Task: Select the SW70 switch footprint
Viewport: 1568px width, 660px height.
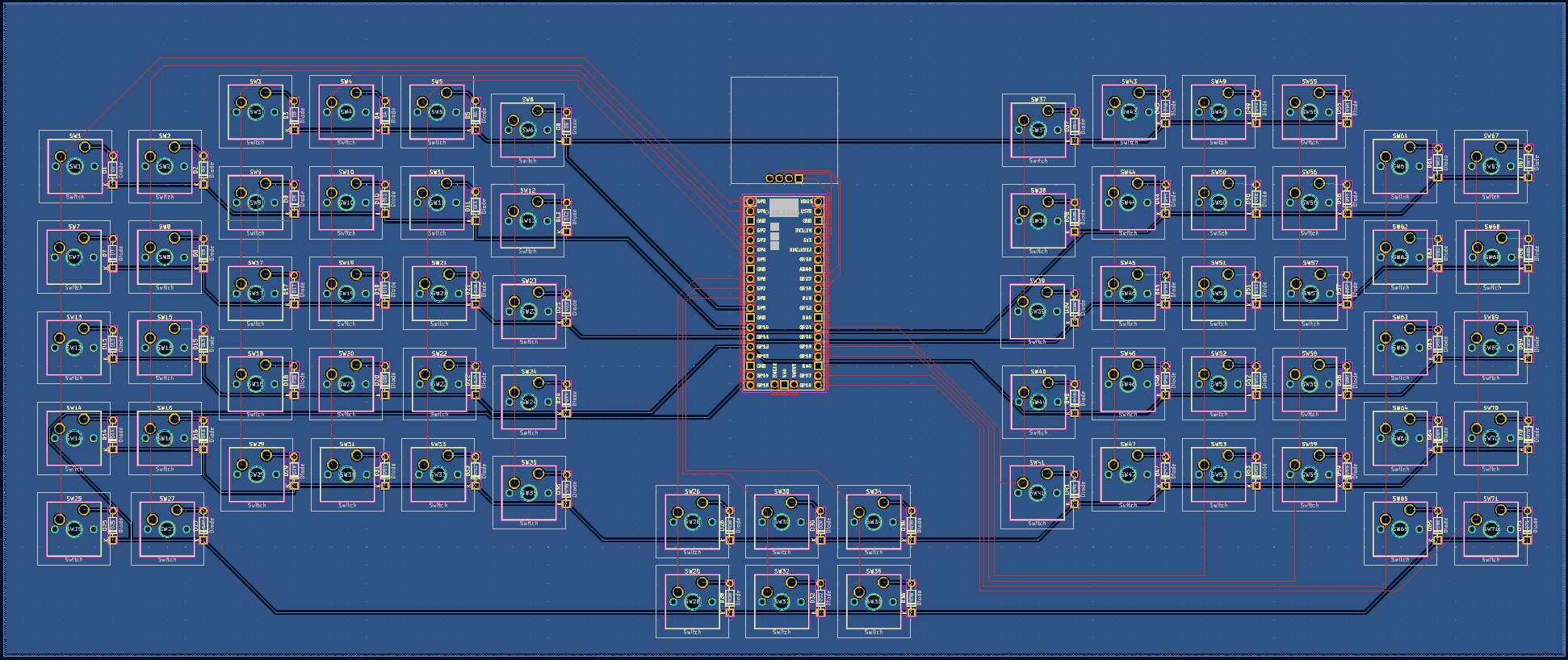Action: [1490, 438]
